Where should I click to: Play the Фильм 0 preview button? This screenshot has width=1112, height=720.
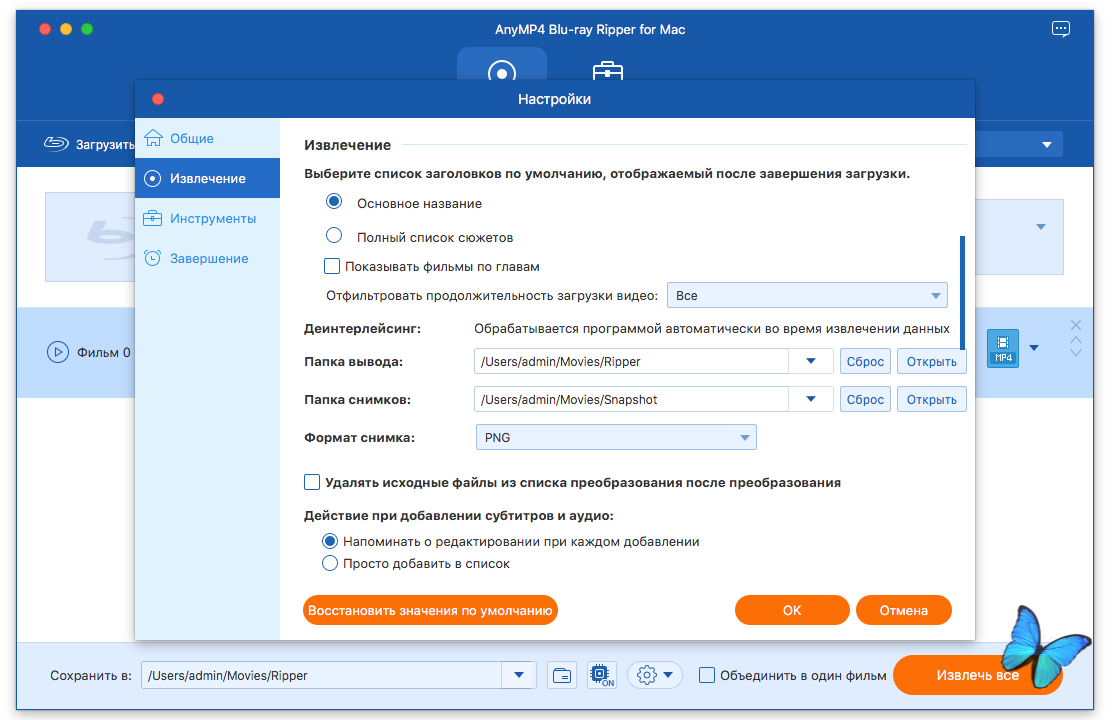pos(58,352)
